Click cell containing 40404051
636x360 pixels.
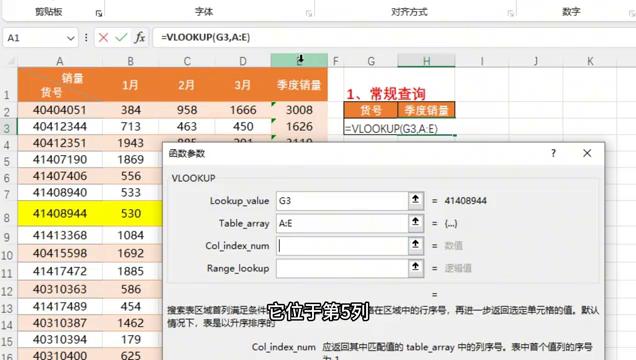[x=60, y=110]
